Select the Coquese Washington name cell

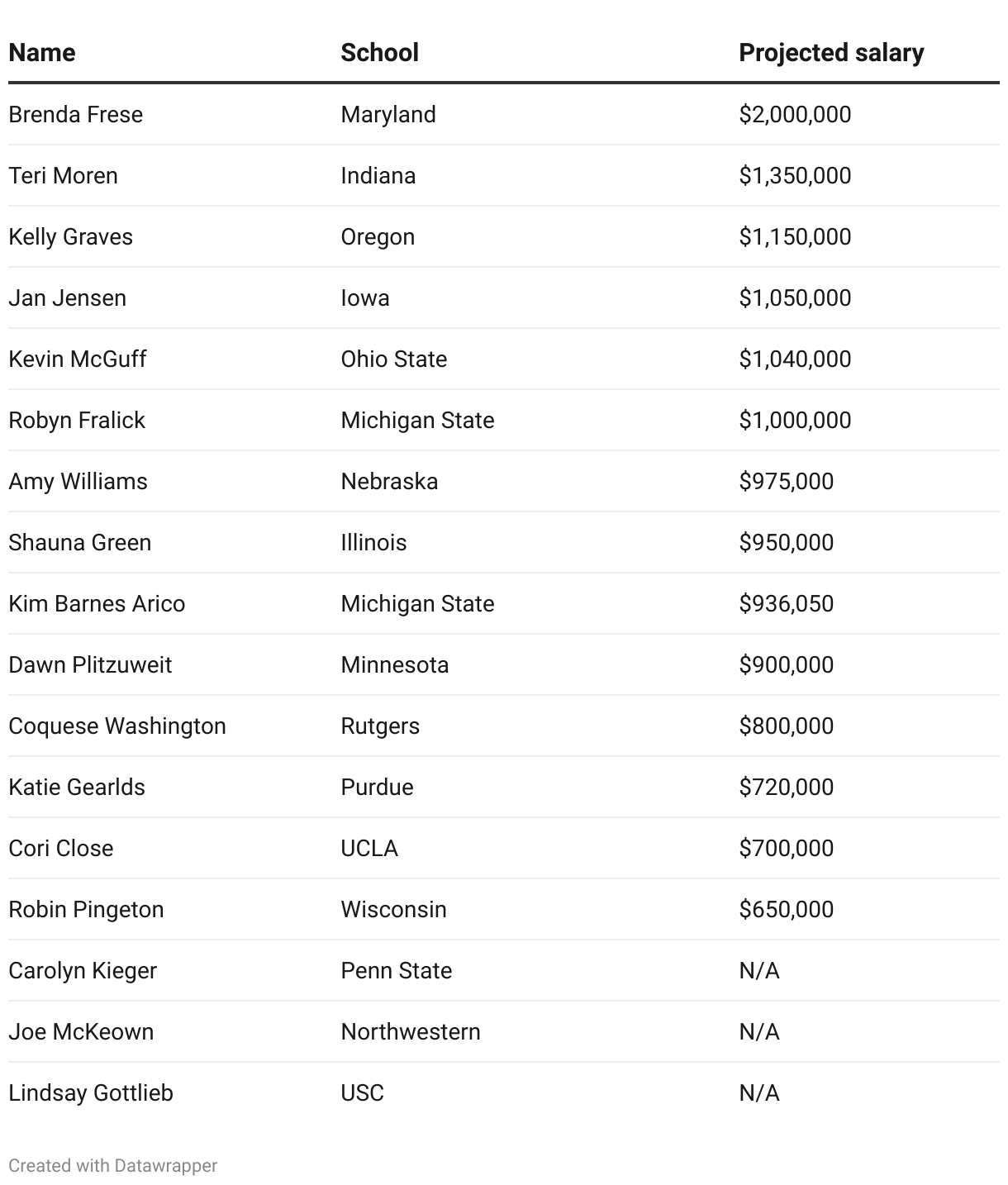(117, 726)
